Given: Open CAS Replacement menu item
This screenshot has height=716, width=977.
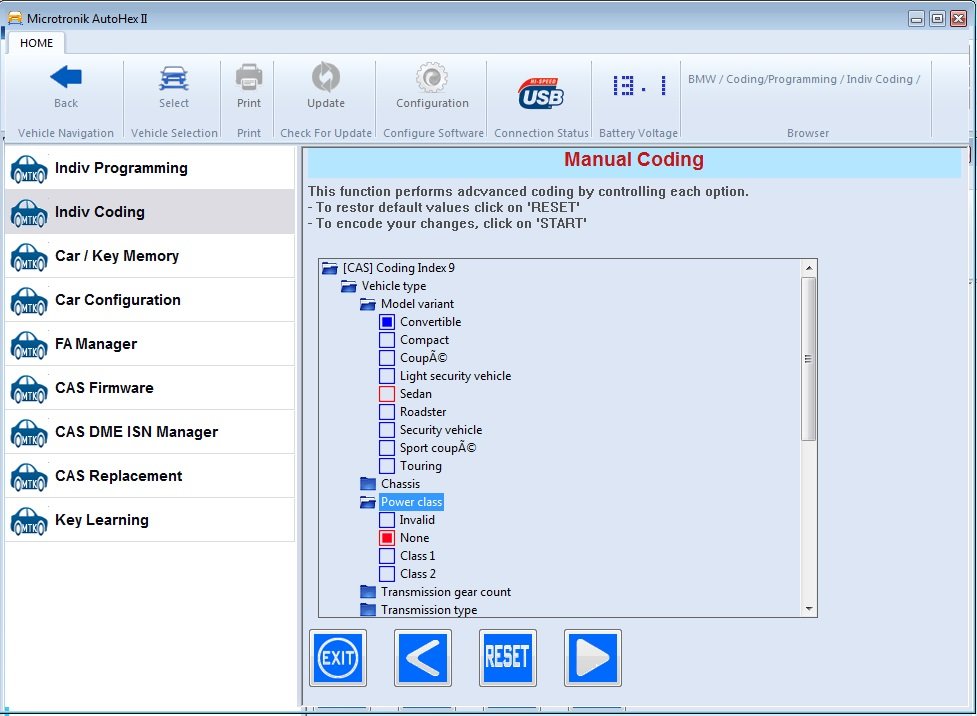Looking at the screenshot, I should tap(150, 475).
